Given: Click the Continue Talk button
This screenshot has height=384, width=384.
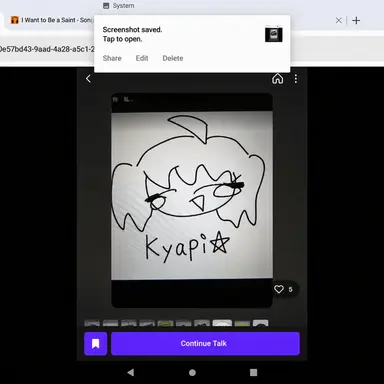Looking at the screenshot, I should [x=205, y=343].
